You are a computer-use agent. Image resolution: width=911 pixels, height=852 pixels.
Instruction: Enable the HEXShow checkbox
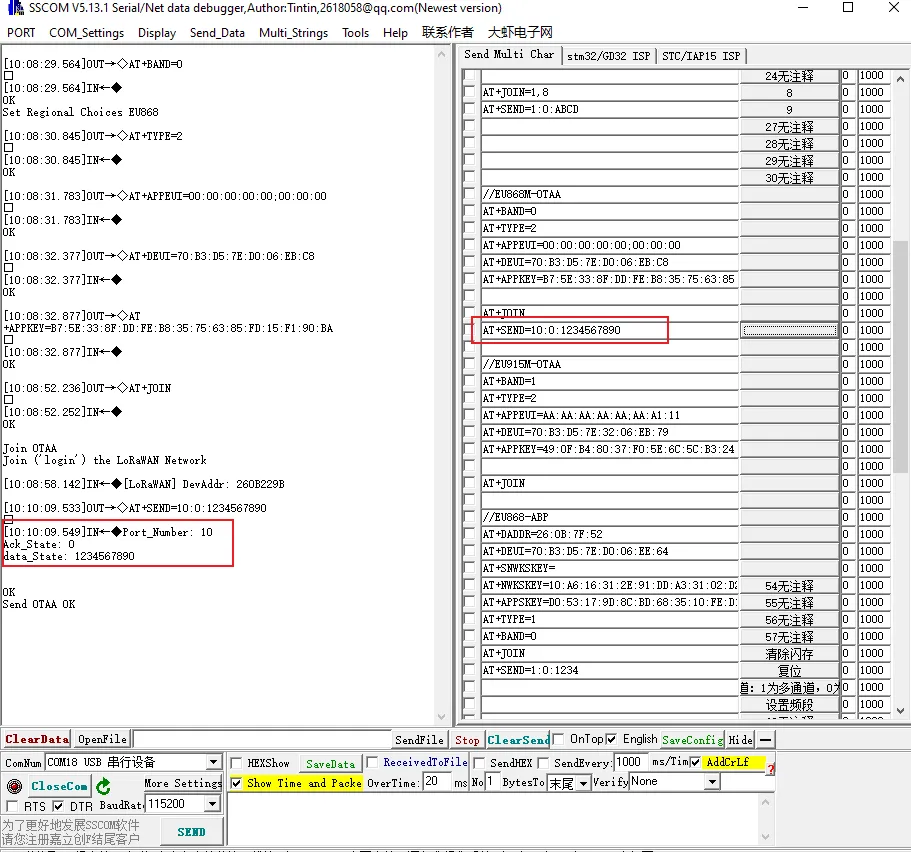(237, 763)
